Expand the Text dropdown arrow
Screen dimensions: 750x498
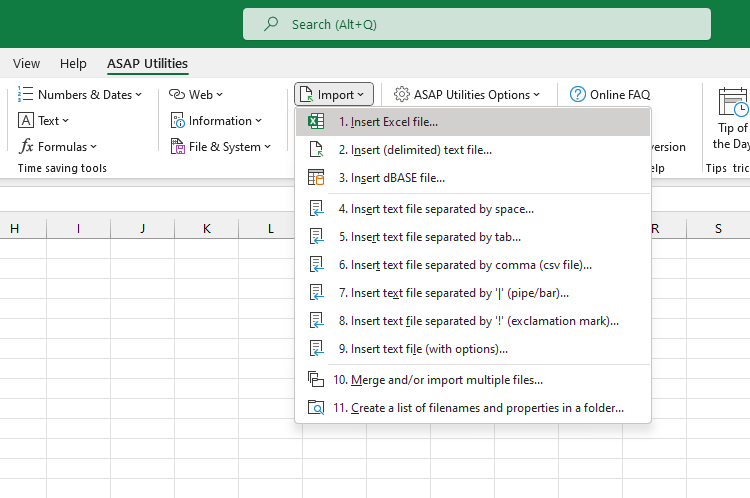pyautogui.click(x=66, y=121)
